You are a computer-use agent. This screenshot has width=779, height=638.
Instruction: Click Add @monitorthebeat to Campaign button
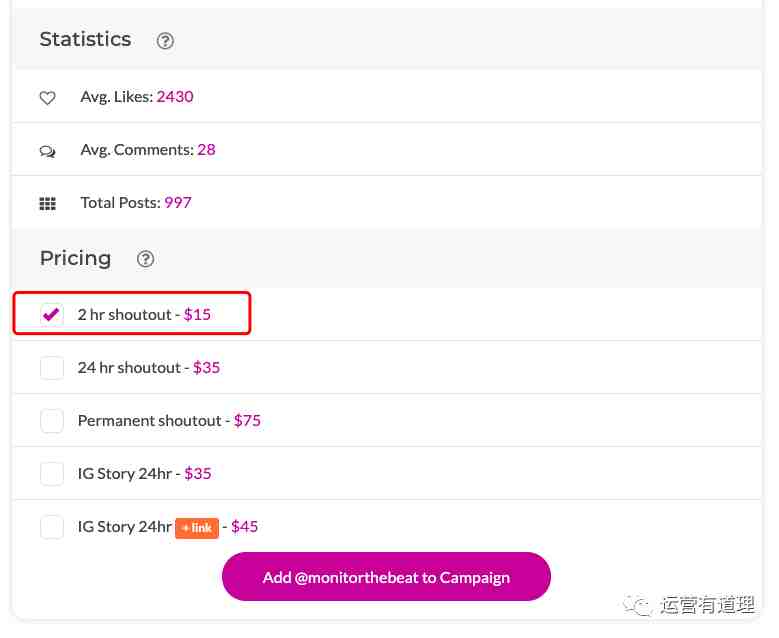[386, 577]
